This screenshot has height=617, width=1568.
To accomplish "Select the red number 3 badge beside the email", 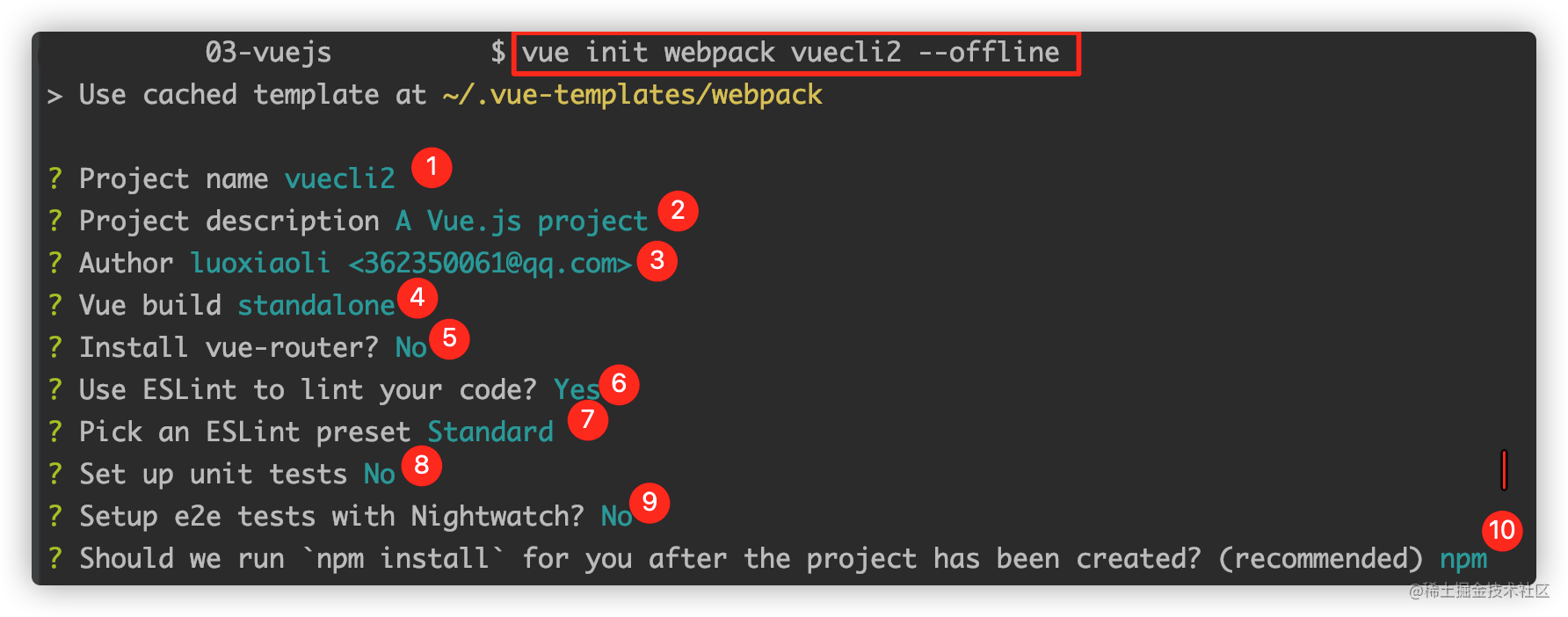I will pyautogui.click(x=657, y=261).
